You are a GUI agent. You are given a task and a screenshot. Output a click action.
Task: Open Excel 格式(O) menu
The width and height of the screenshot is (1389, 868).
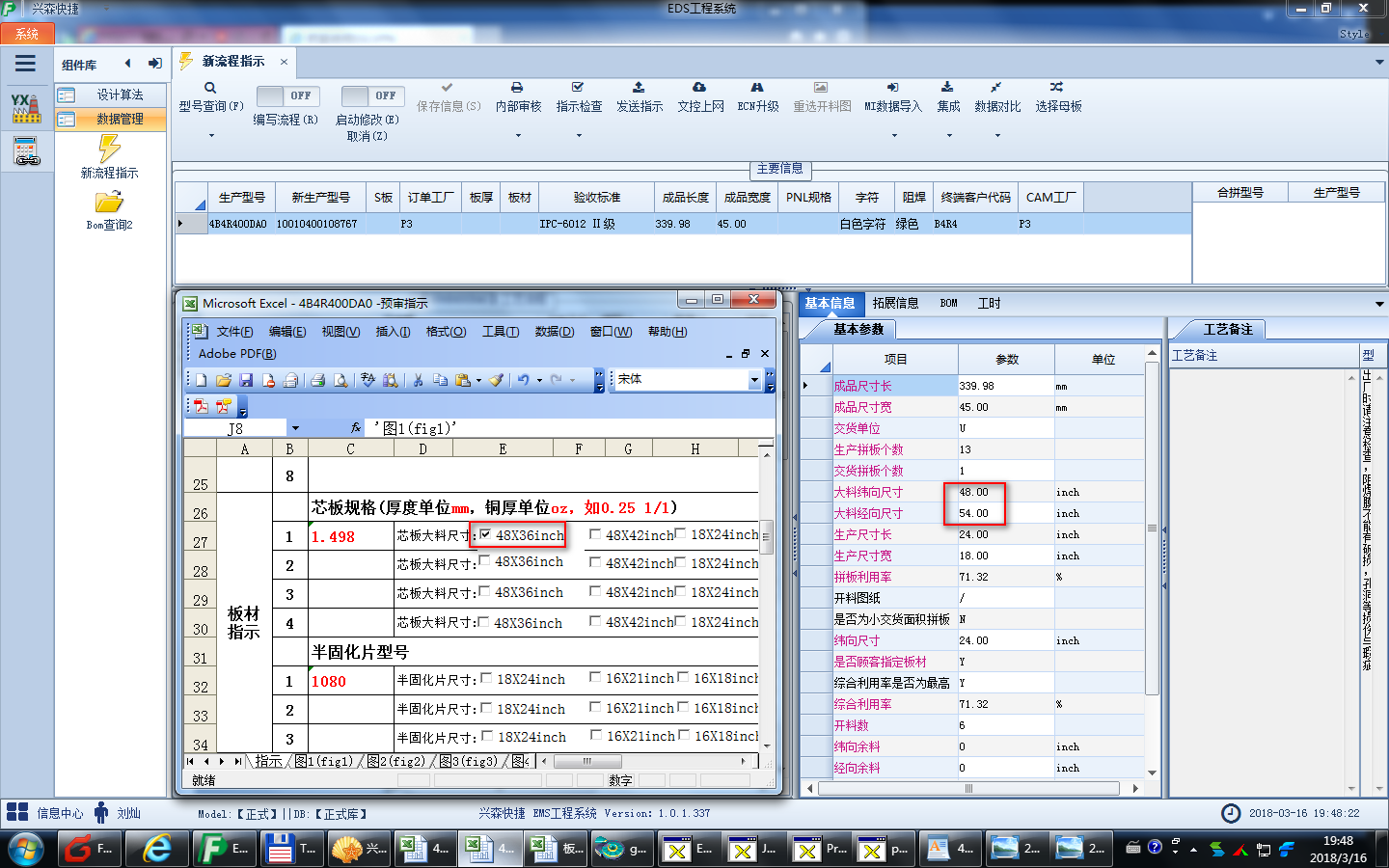446,332
